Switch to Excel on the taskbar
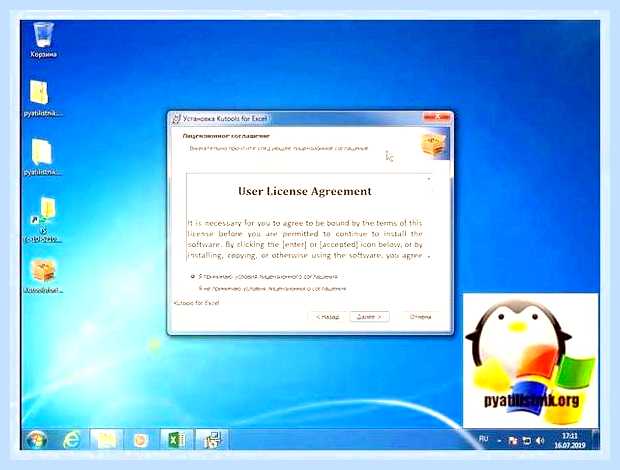Viewport: 620px width, 470px height. click(177, 440)
